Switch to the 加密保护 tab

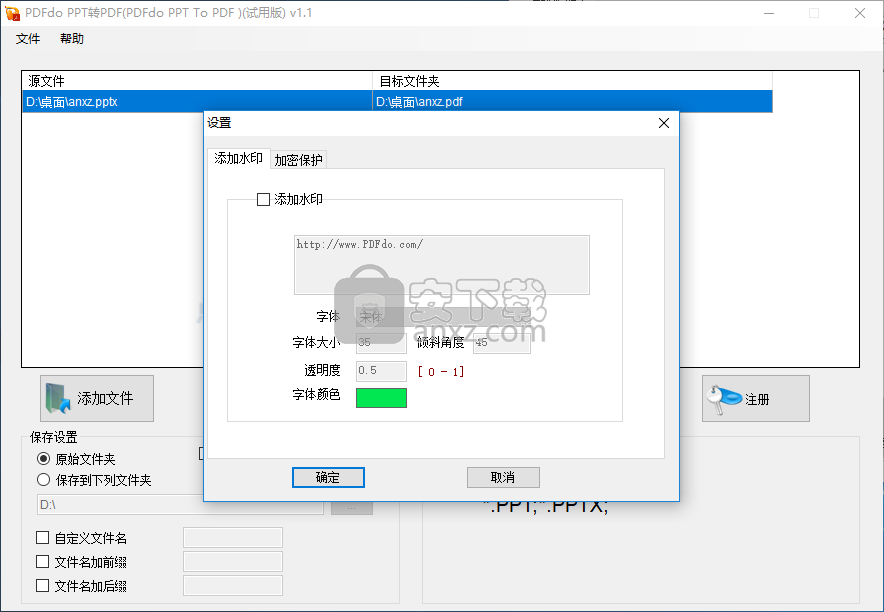[x=298, y=160]
